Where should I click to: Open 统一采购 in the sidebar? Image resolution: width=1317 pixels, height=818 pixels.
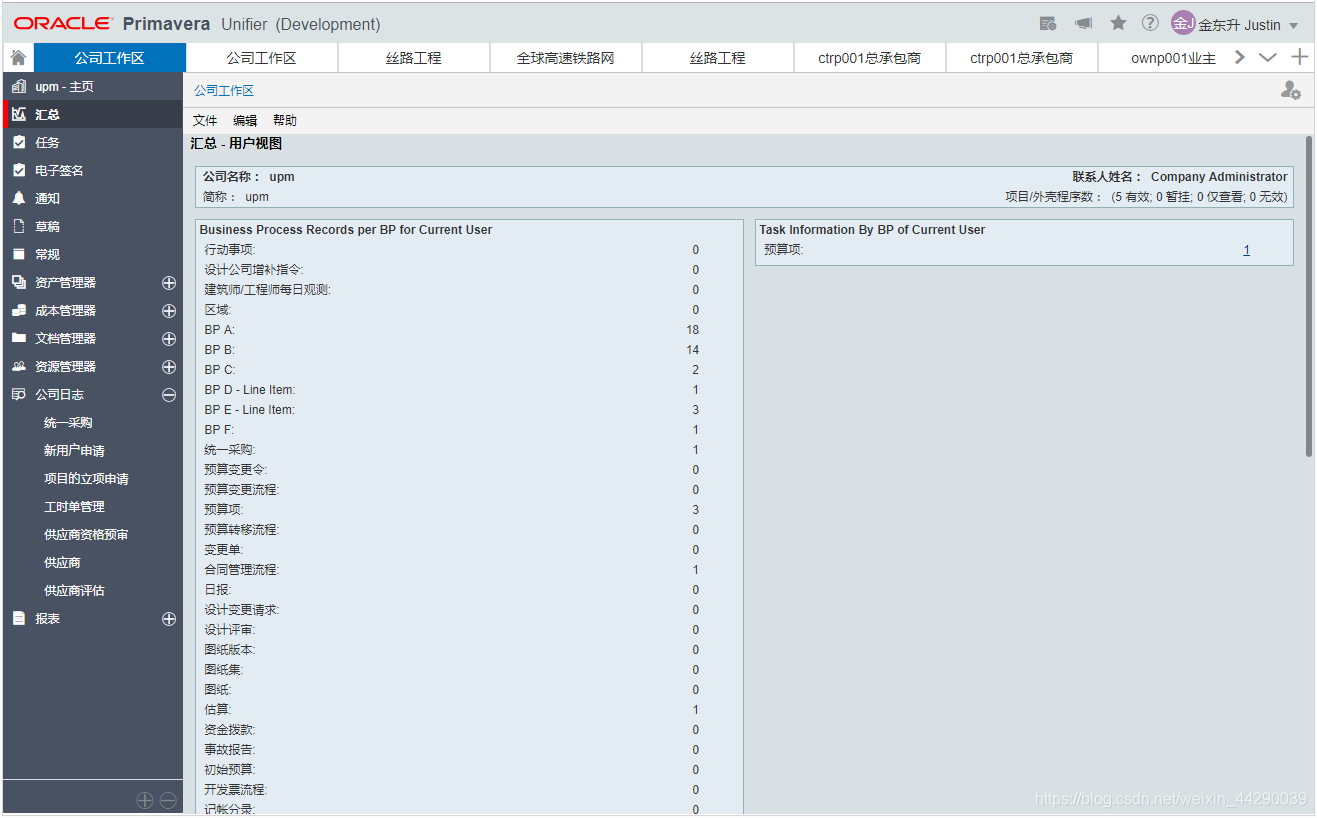(x=68, y=423)
